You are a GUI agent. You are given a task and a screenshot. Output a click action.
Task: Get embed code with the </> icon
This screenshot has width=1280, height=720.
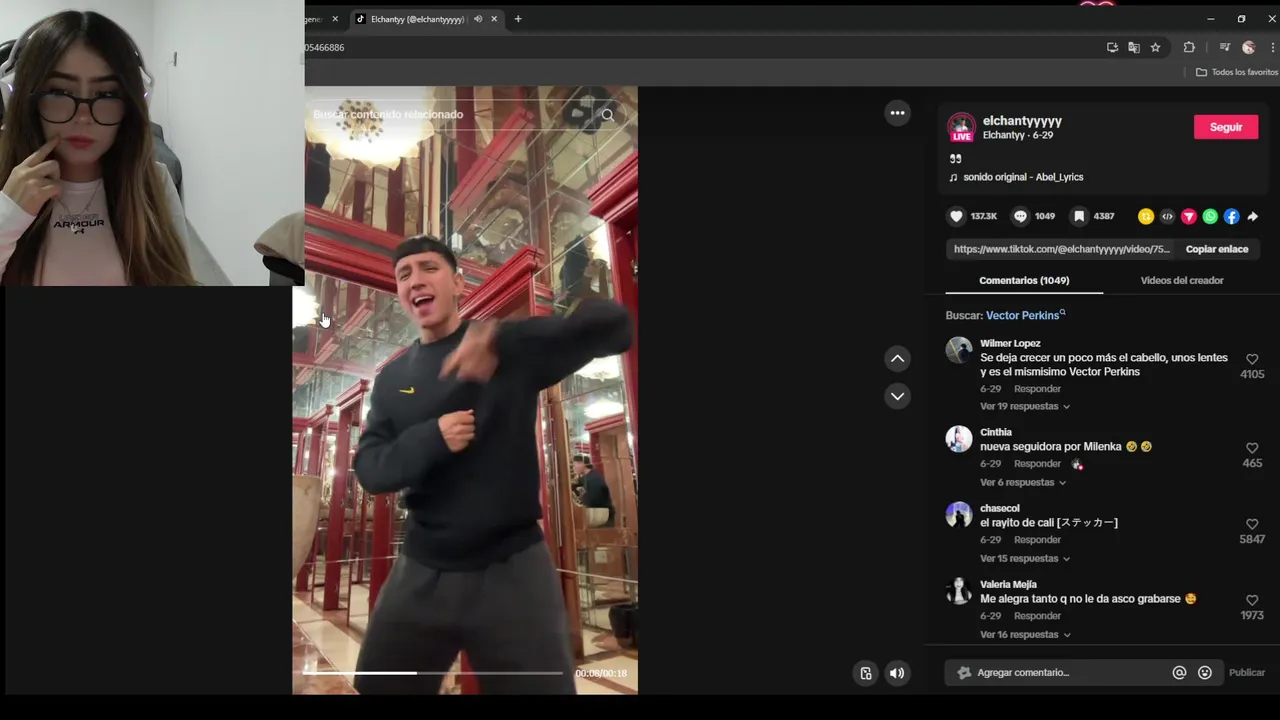(1167, 216)
